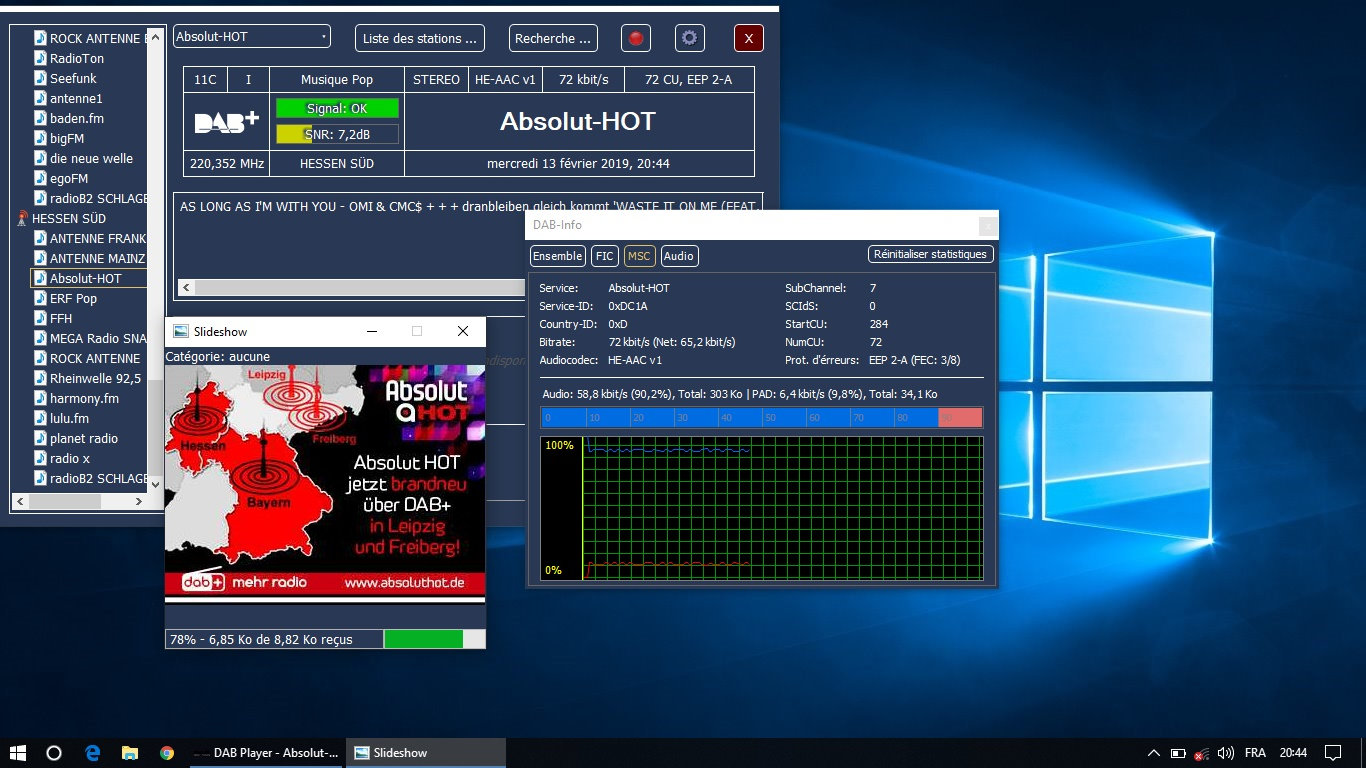This screenshot has height=768, width=1366.
Task: Open settings with the gear icon
Action: click(689, 39)
